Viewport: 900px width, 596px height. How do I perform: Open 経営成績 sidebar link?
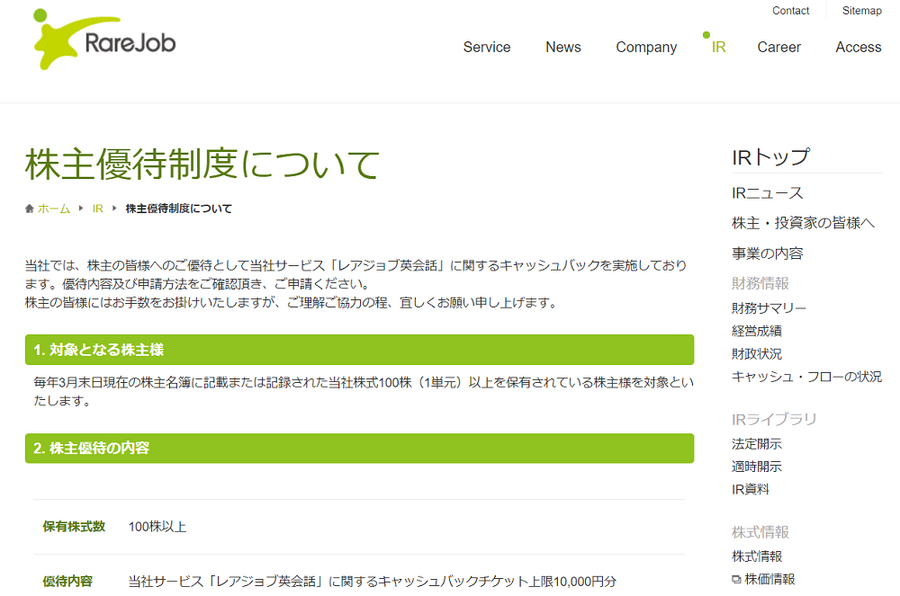[x=757, y=331]
